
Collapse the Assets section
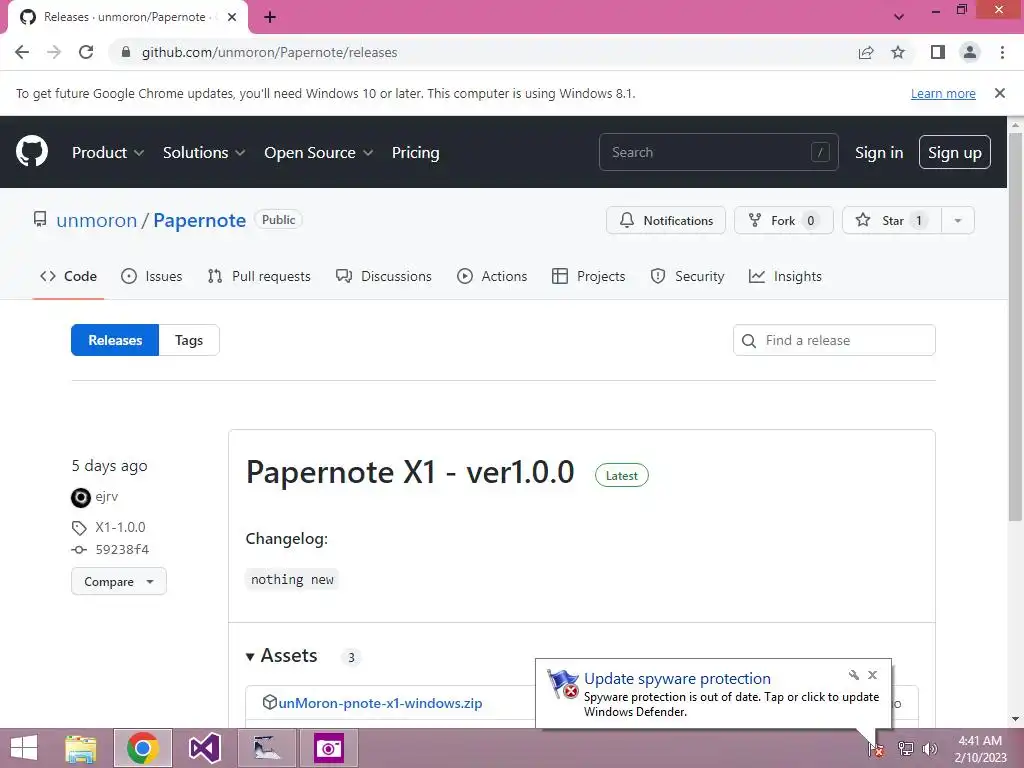[281, 656]
